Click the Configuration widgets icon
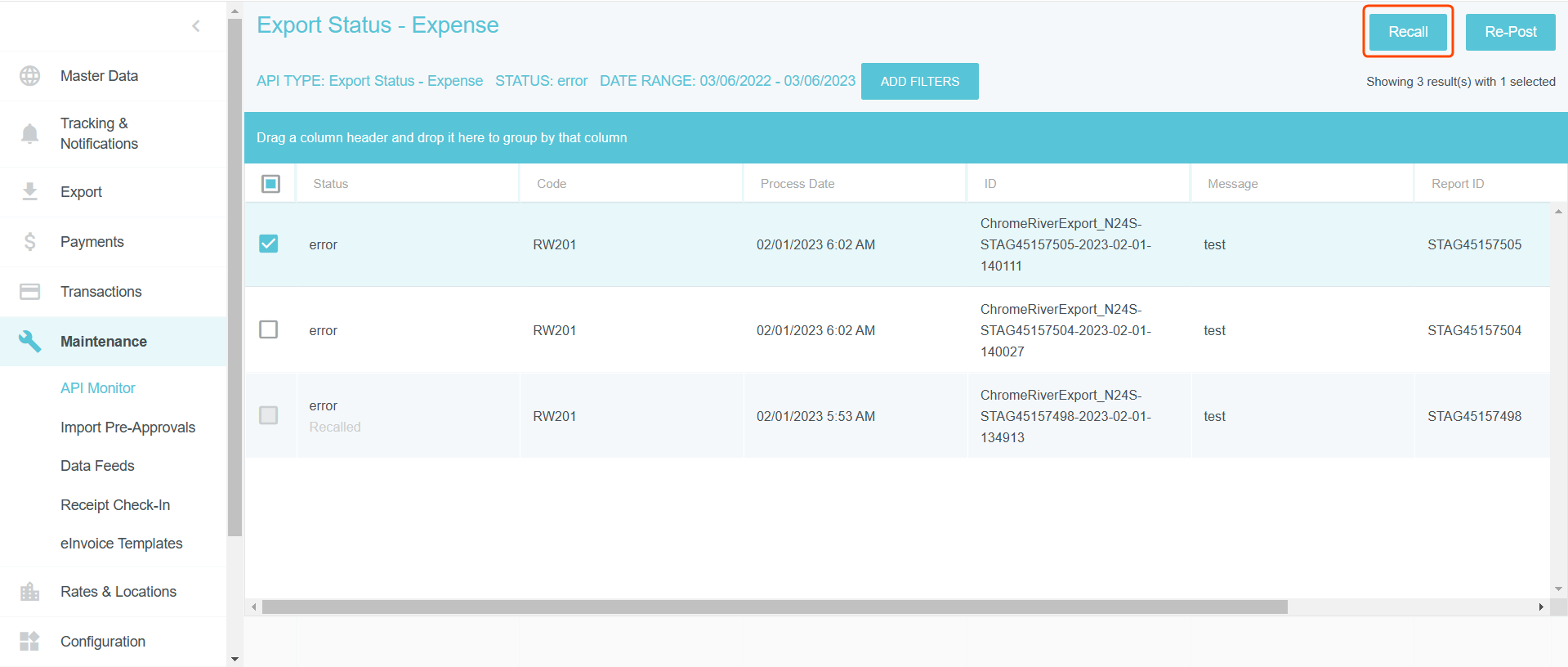Viewport: 1568px width, 667px height. click(30, 642)
